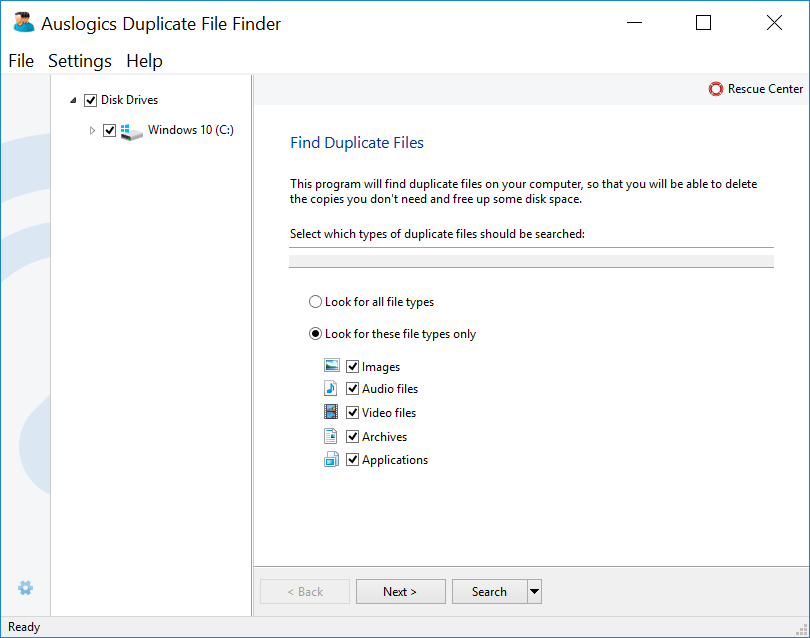
Task: Click the Find Duplicate Files heading
Action: 357,143
